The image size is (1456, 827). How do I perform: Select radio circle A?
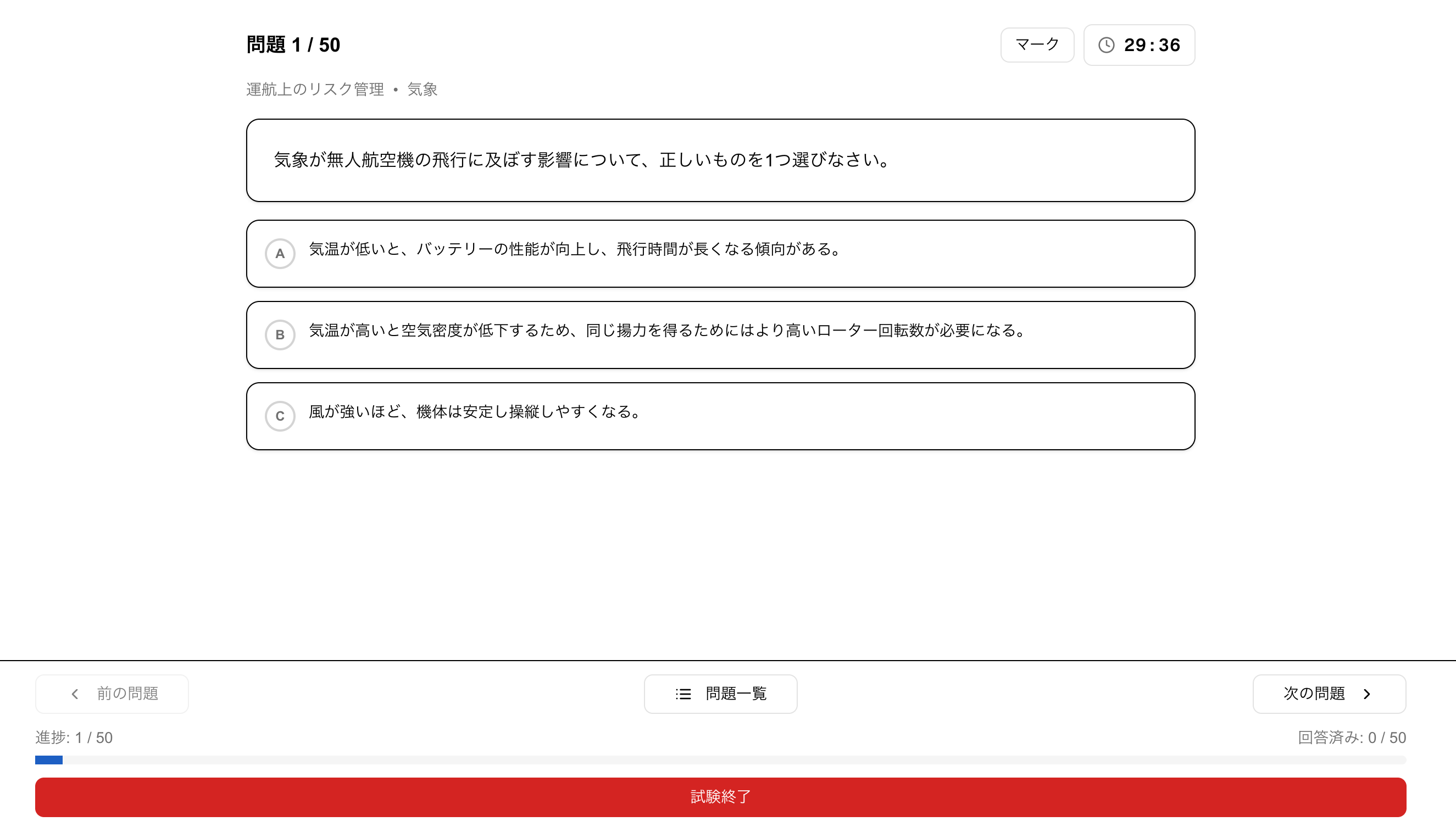pyautogui.click(x=280, y=253)
